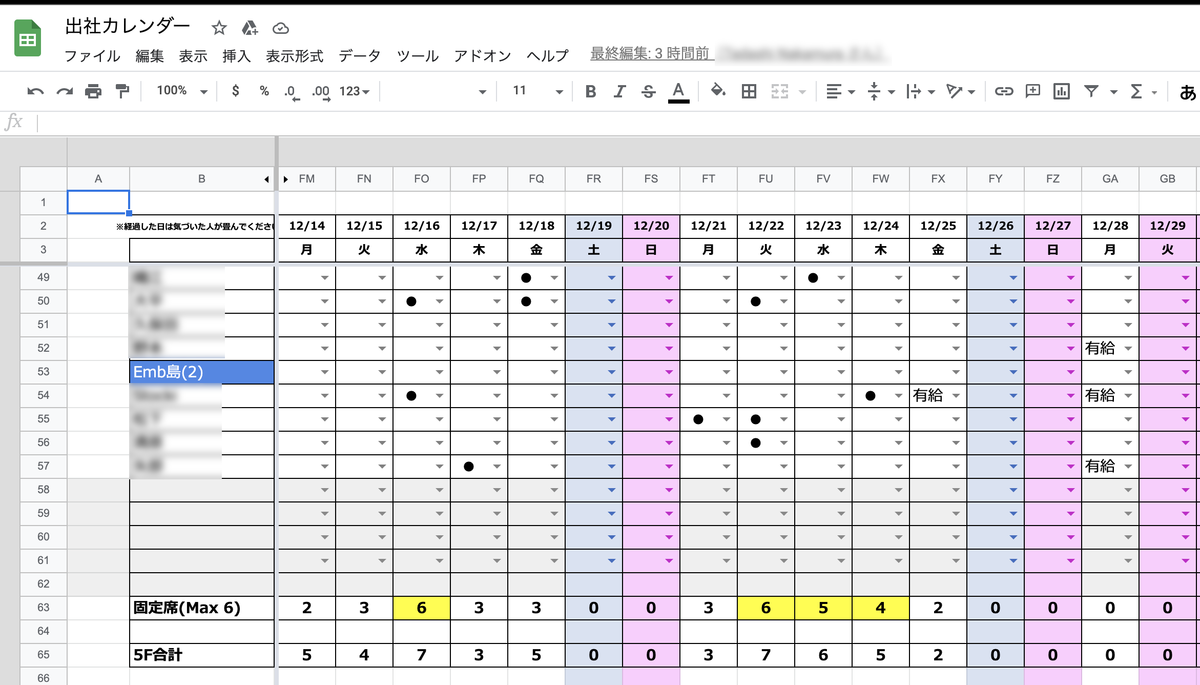
Task: Open the 挿入 menu
Action: tap(236, 56)
